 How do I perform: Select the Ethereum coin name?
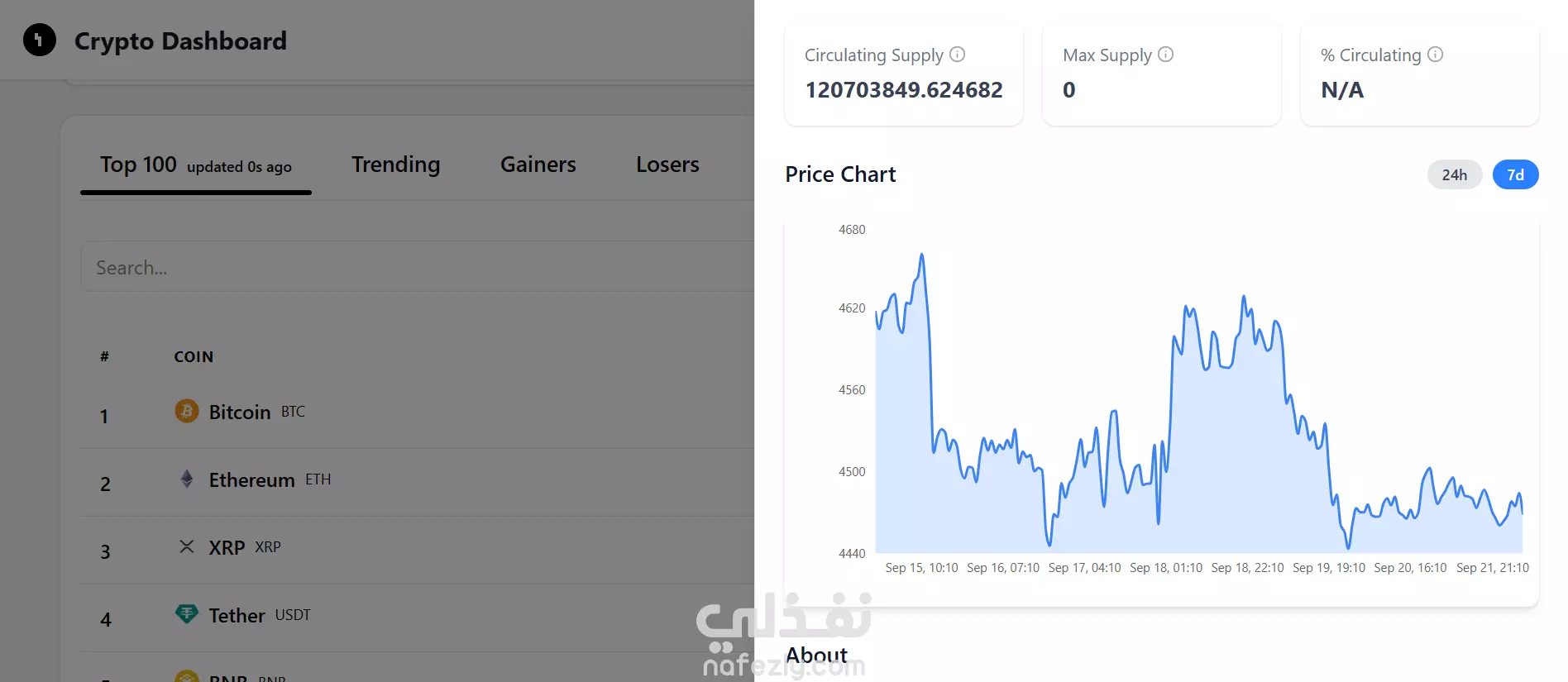(251, 479)
